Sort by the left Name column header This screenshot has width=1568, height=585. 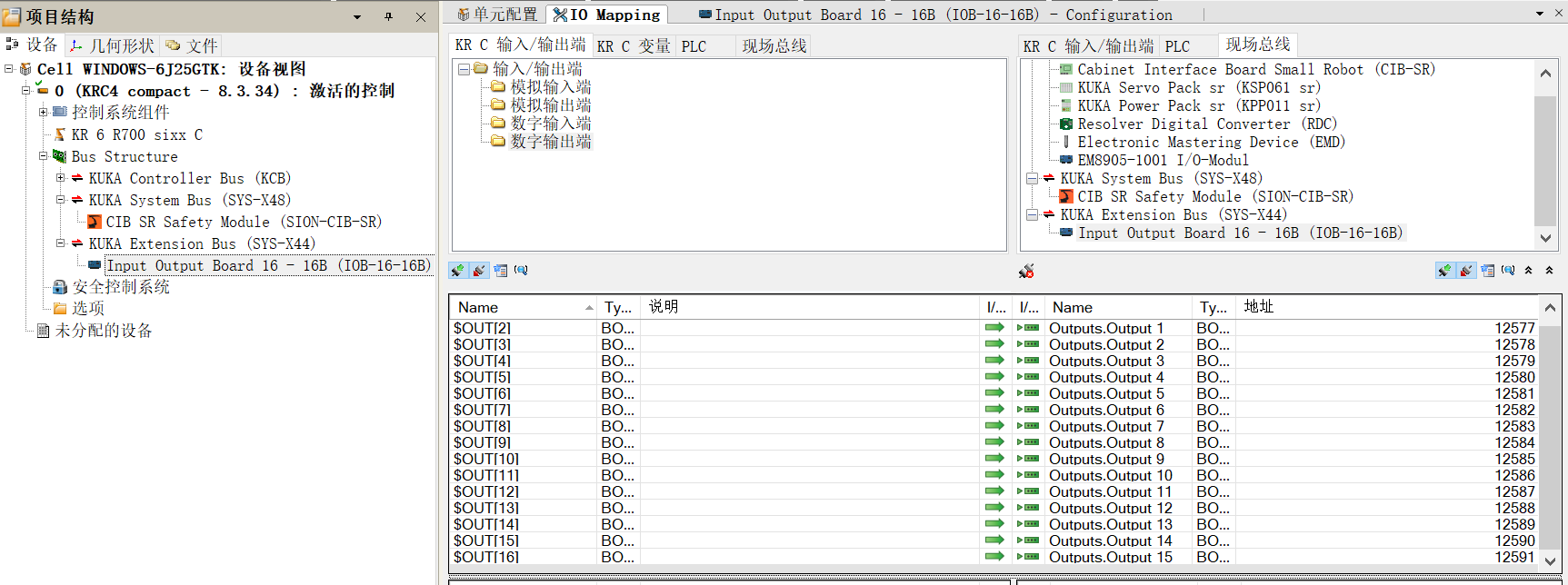click(x=524, y=307)
